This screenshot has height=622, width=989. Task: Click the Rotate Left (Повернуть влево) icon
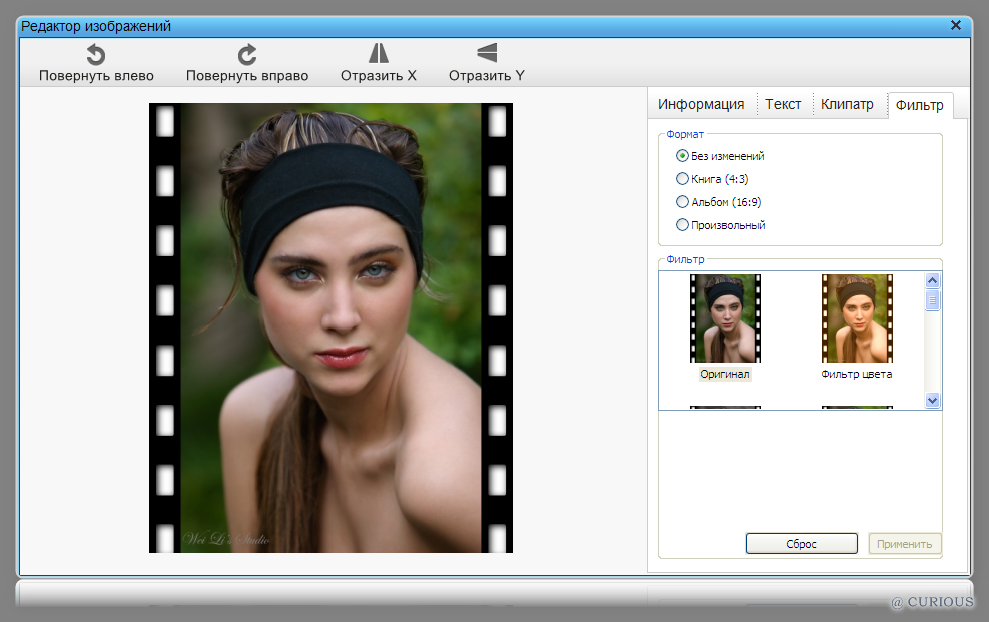coord(96,55)
